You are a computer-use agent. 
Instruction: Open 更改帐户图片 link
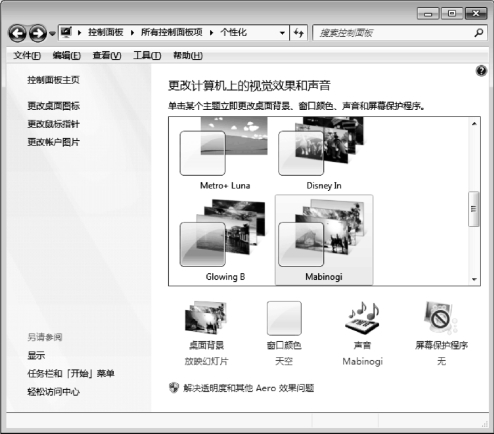point(53,142)
